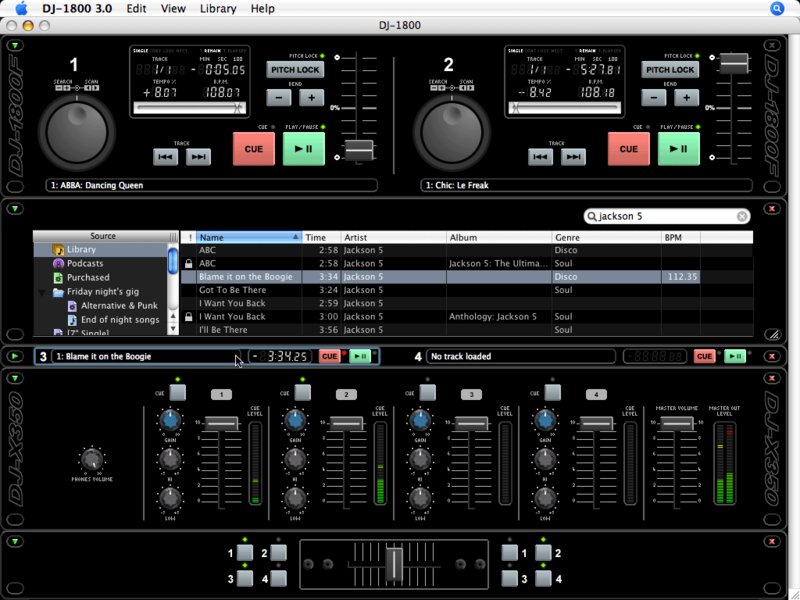Toggle mixer channel 1 cue button
This screenshot has width=800, height=600.
pyautogui.click(x=178, y=393)
